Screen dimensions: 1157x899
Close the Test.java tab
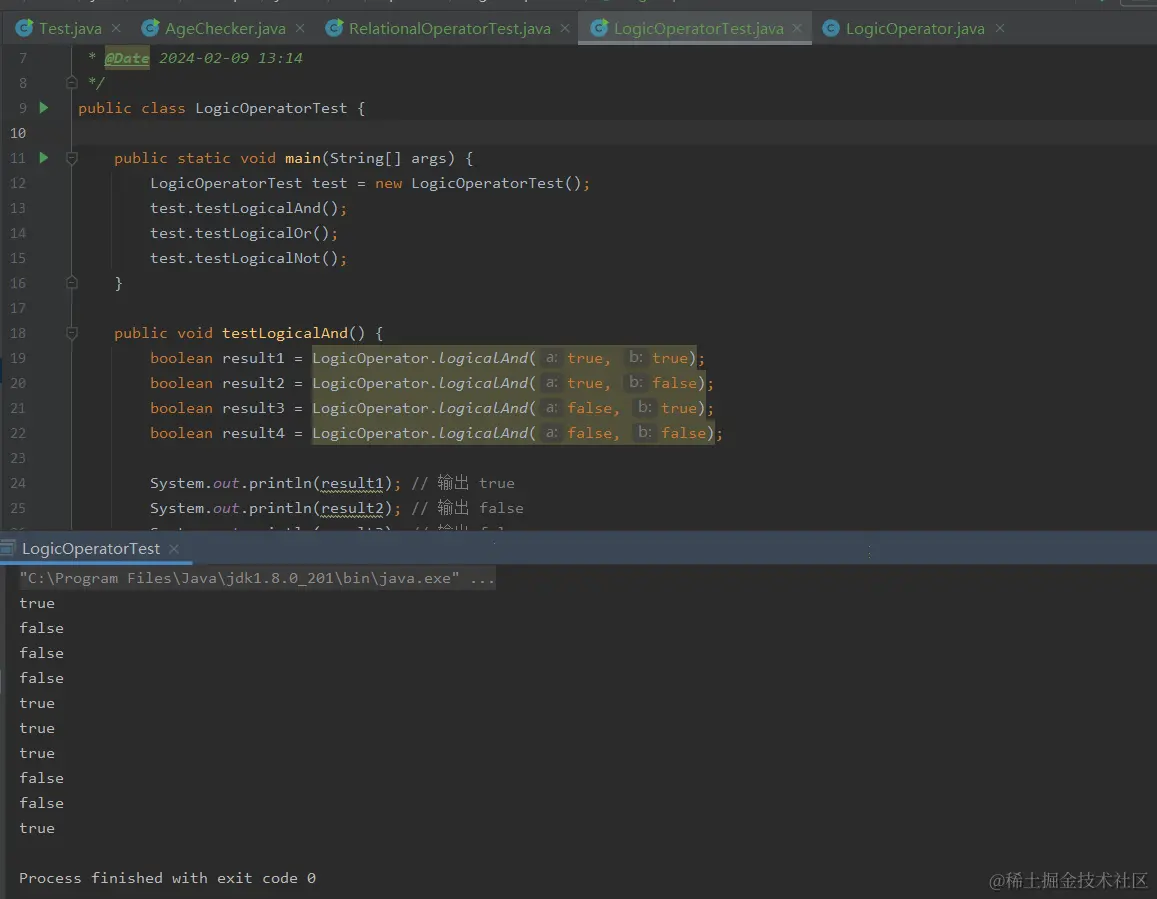(x=116, y=28)
